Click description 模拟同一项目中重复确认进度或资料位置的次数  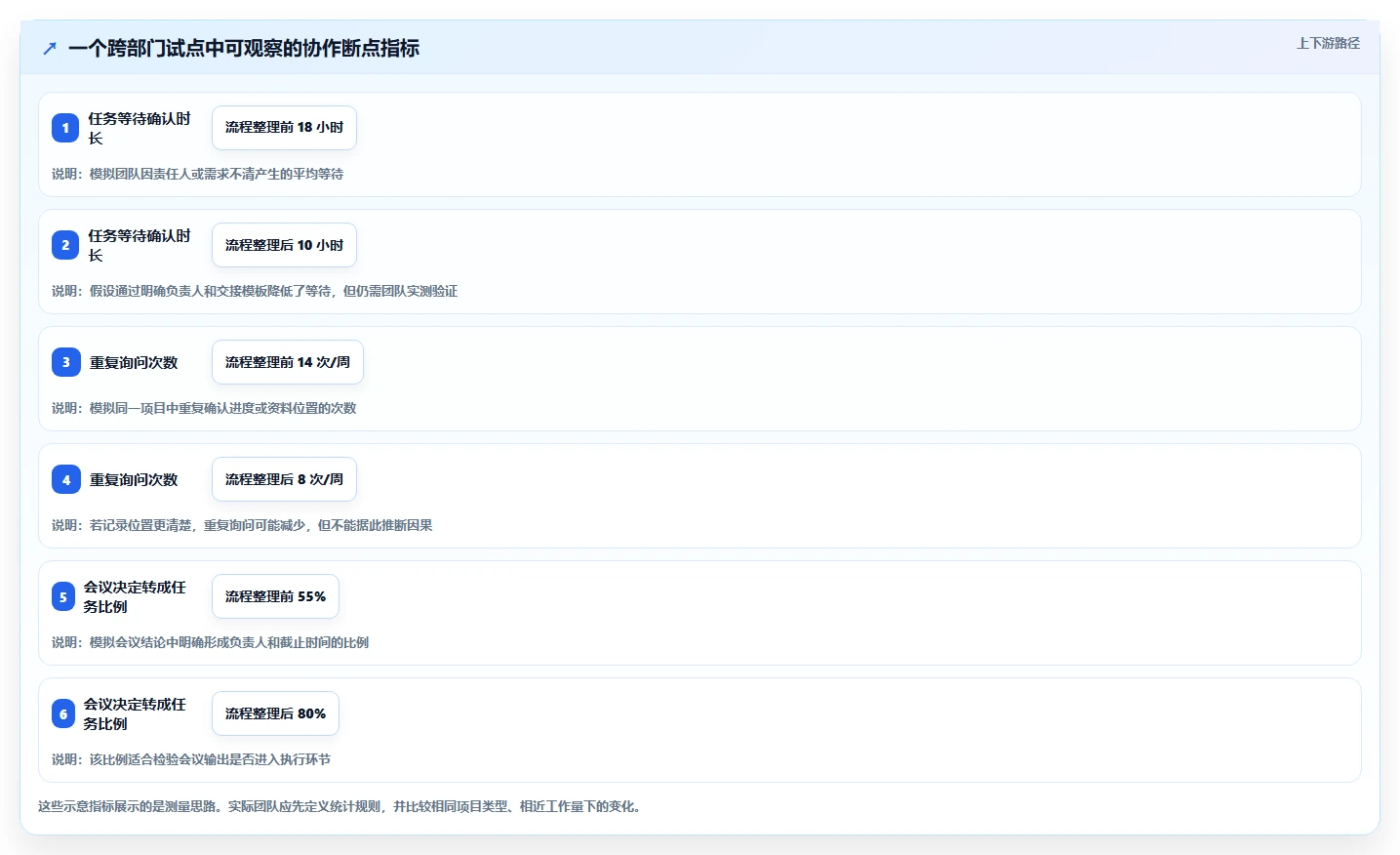point(222,408)
